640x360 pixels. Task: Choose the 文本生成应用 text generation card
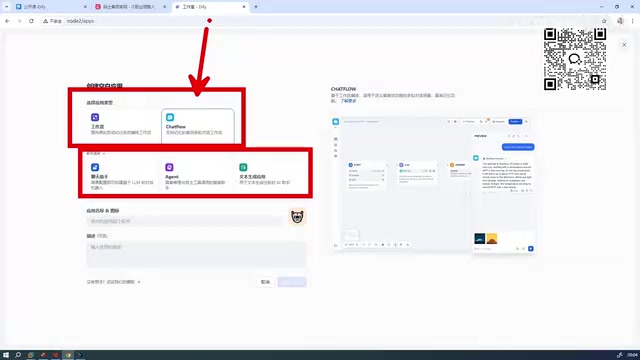tap(270, 176)
